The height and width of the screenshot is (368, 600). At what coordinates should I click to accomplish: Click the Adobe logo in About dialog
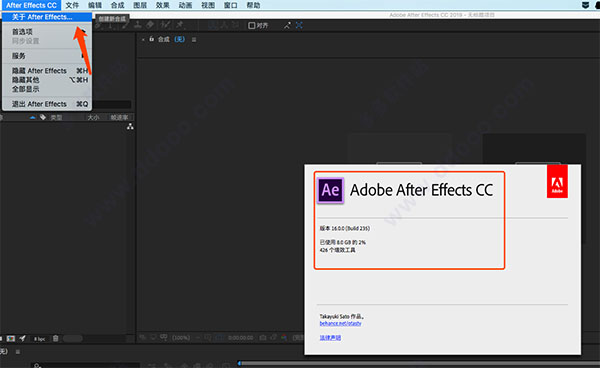coord(557,181)
